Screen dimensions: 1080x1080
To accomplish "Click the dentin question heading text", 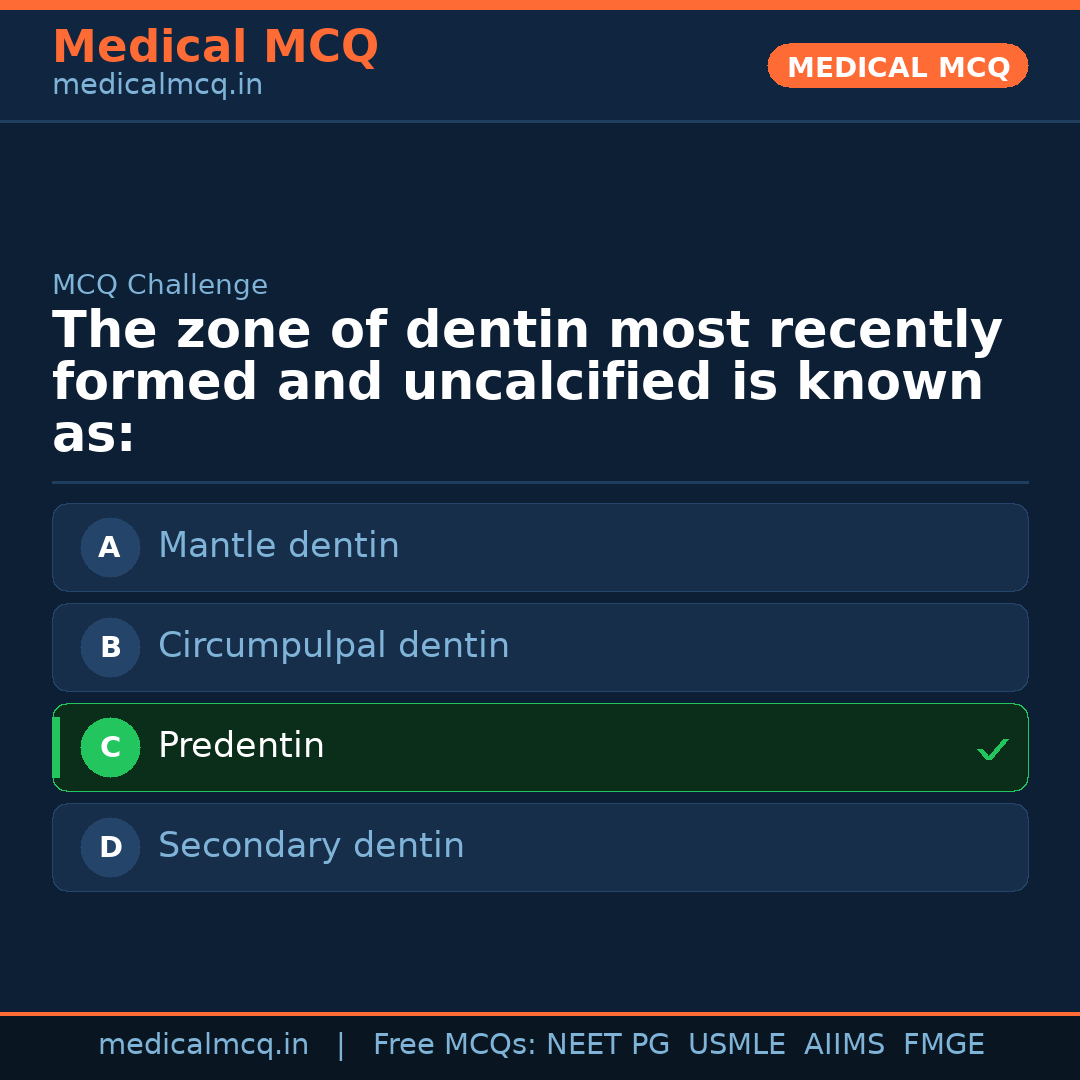I will coord(527,382).
